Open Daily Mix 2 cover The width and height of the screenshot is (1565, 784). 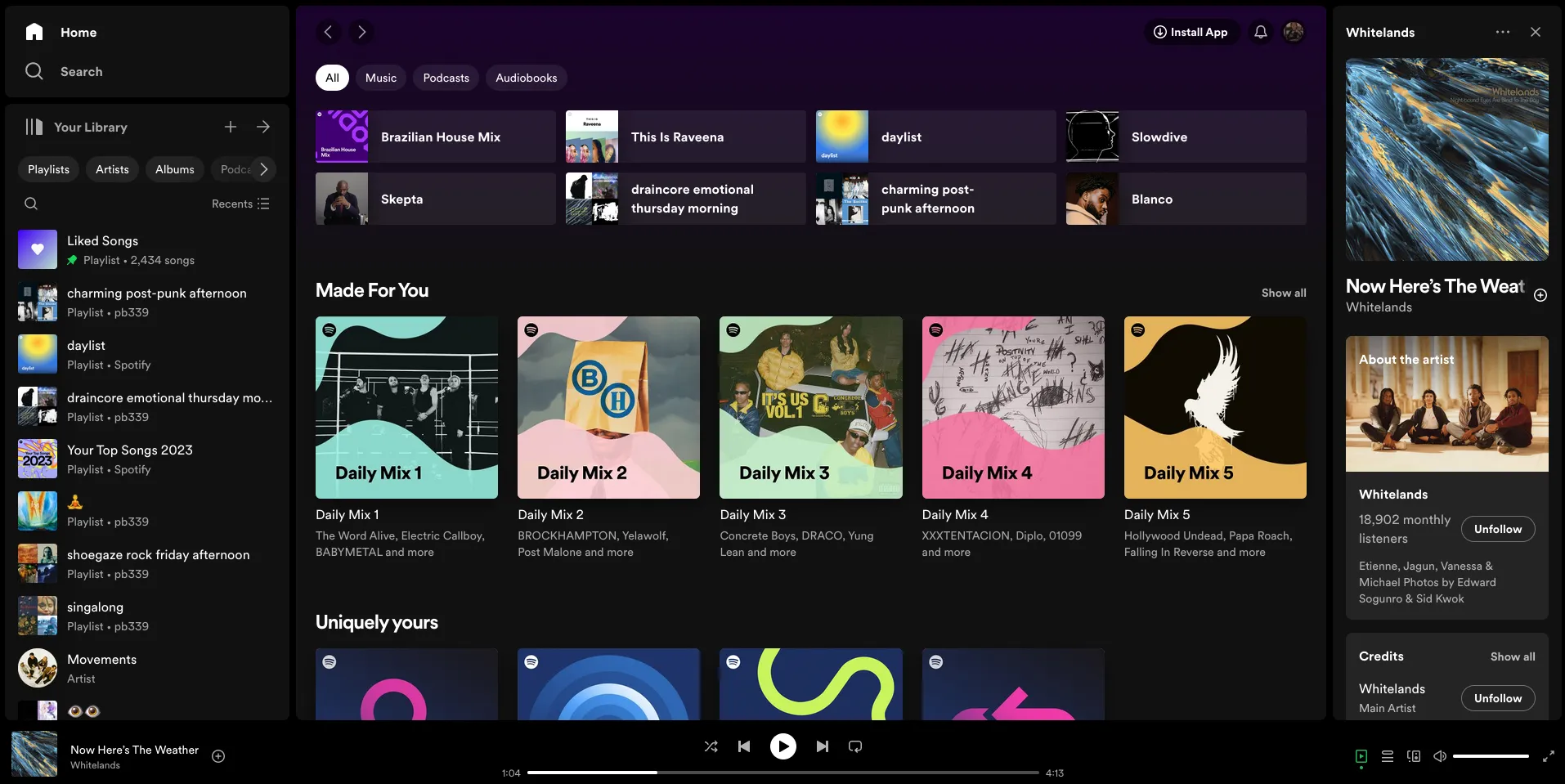[608, 407]
